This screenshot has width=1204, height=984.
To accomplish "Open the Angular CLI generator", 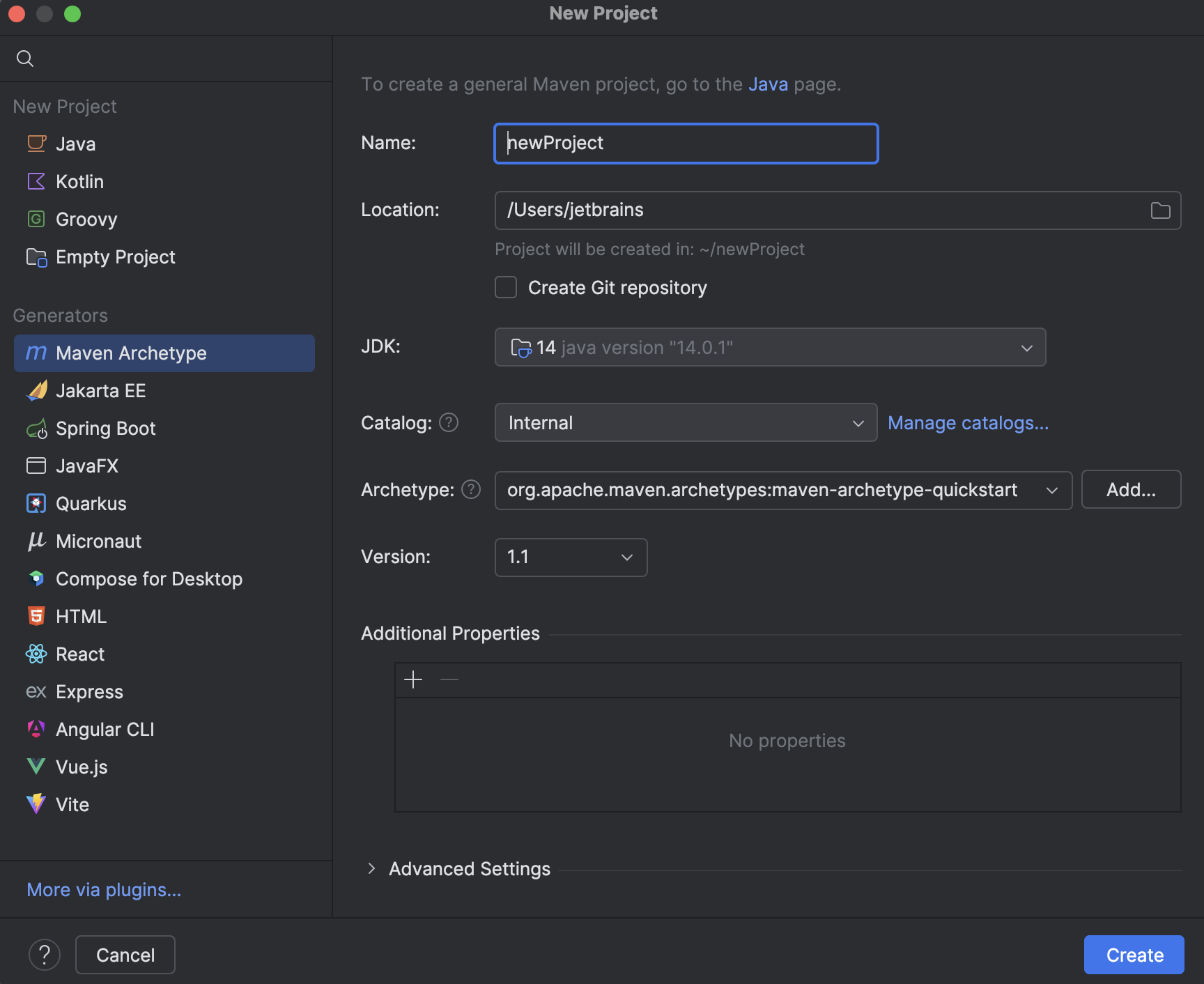I will point(105,729).
